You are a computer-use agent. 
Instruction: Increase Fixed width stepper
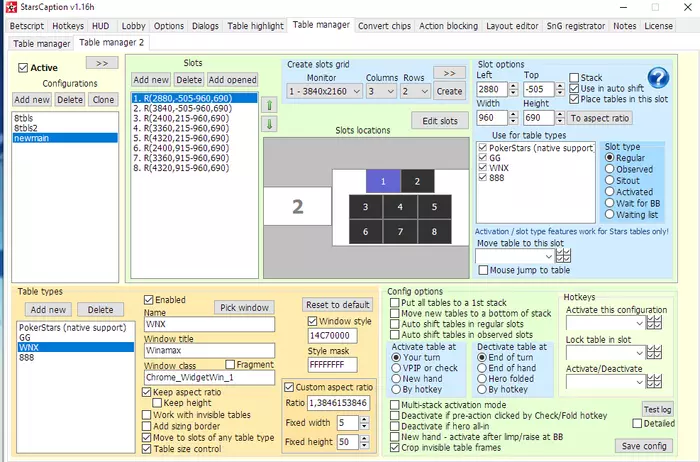tap(364, 420)
